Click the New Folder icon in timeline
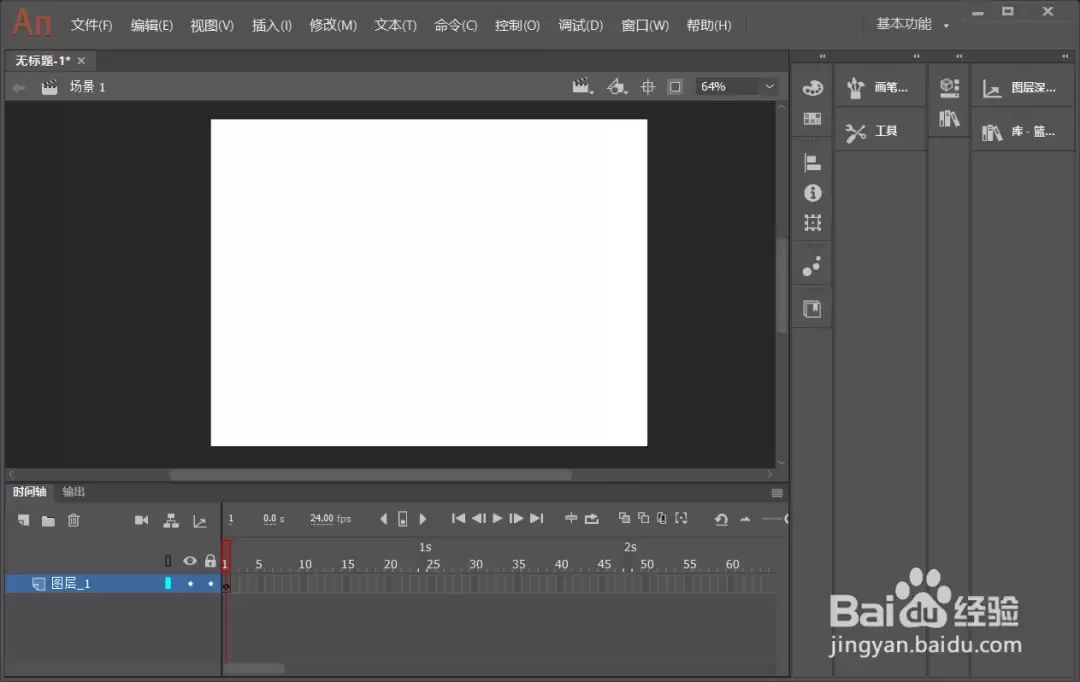This screenshot has height=682, width=1080. 48,521
